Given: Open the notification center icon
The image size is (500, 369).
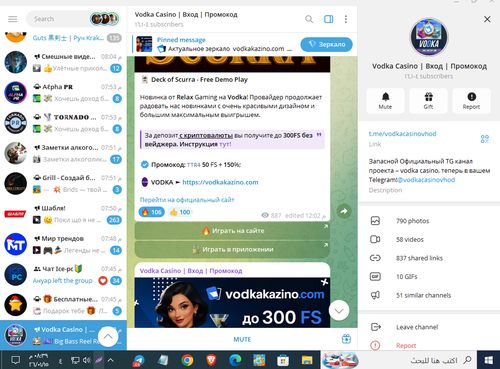Looking at the screenshot, I should [x=15, y=360].
